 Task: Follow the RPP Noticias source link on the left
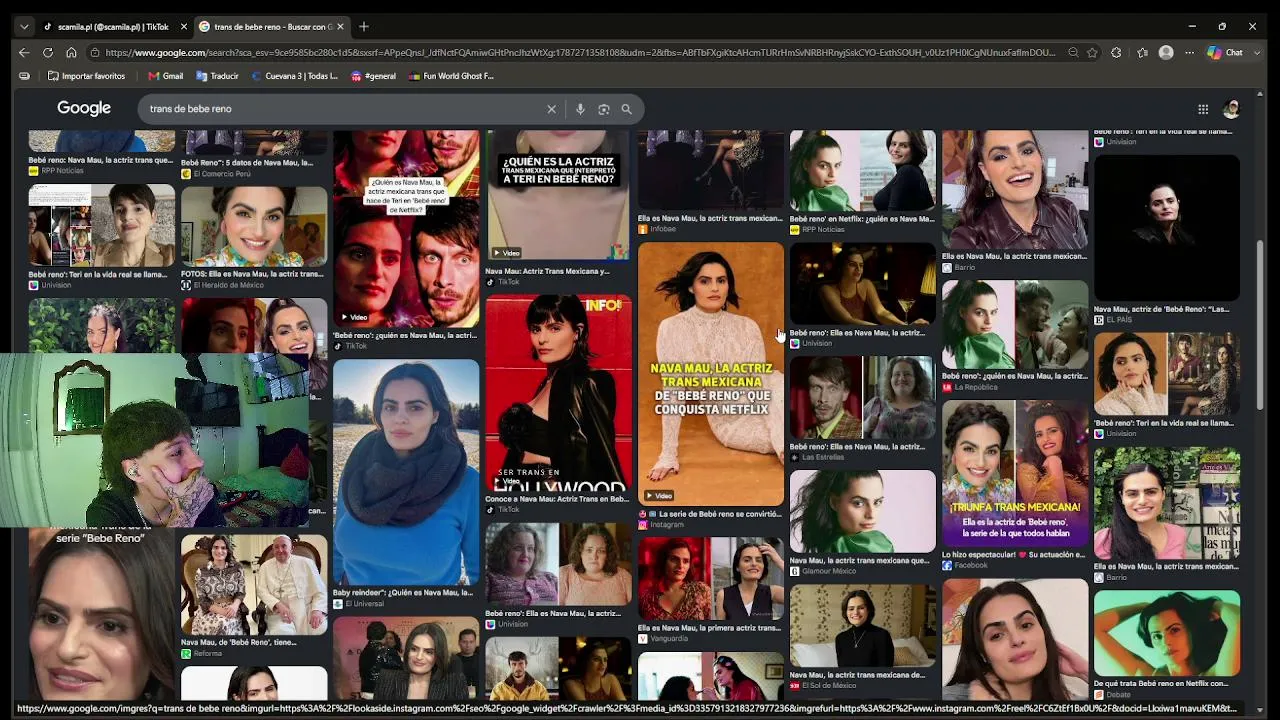62,171
